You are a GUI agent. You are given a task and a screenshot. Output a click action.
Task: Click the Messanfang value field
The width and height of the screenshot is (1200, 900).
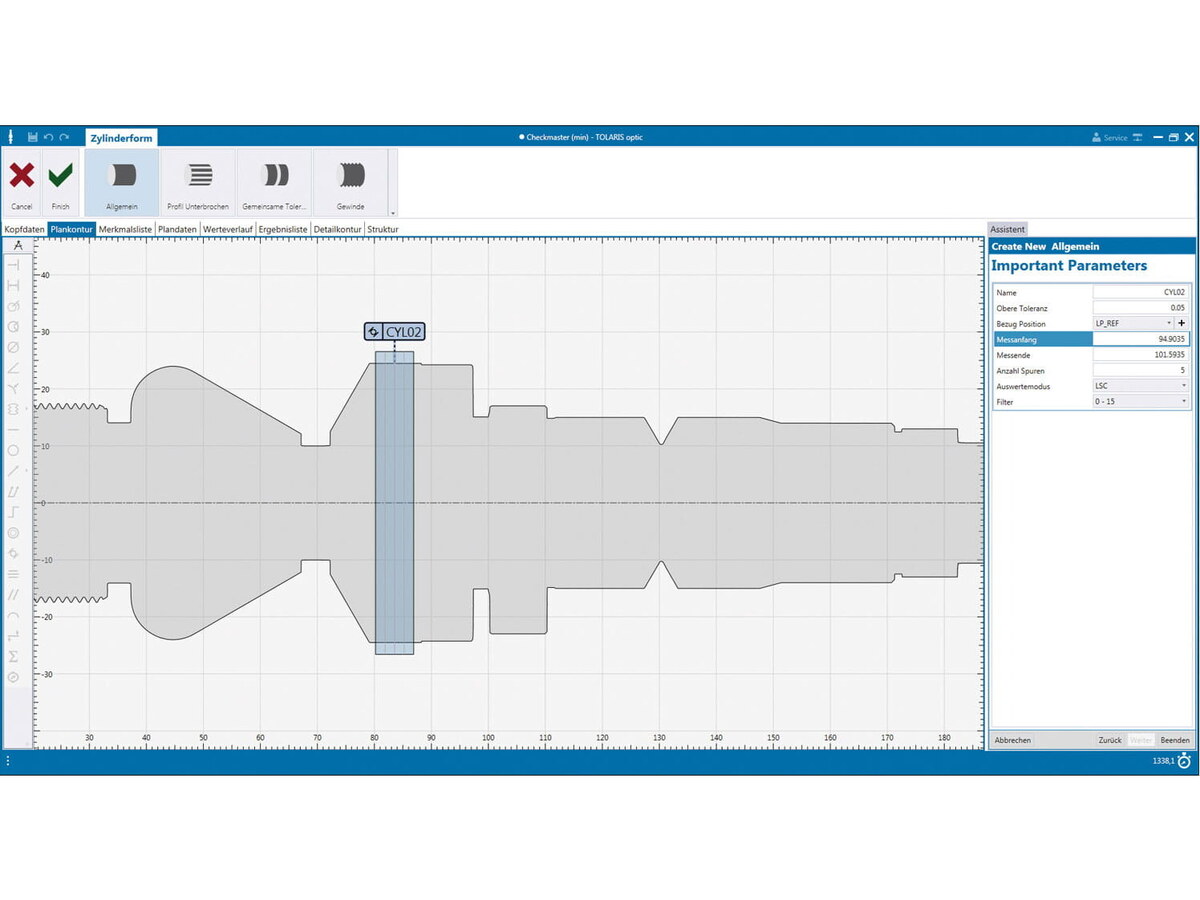coord(1140,339)
